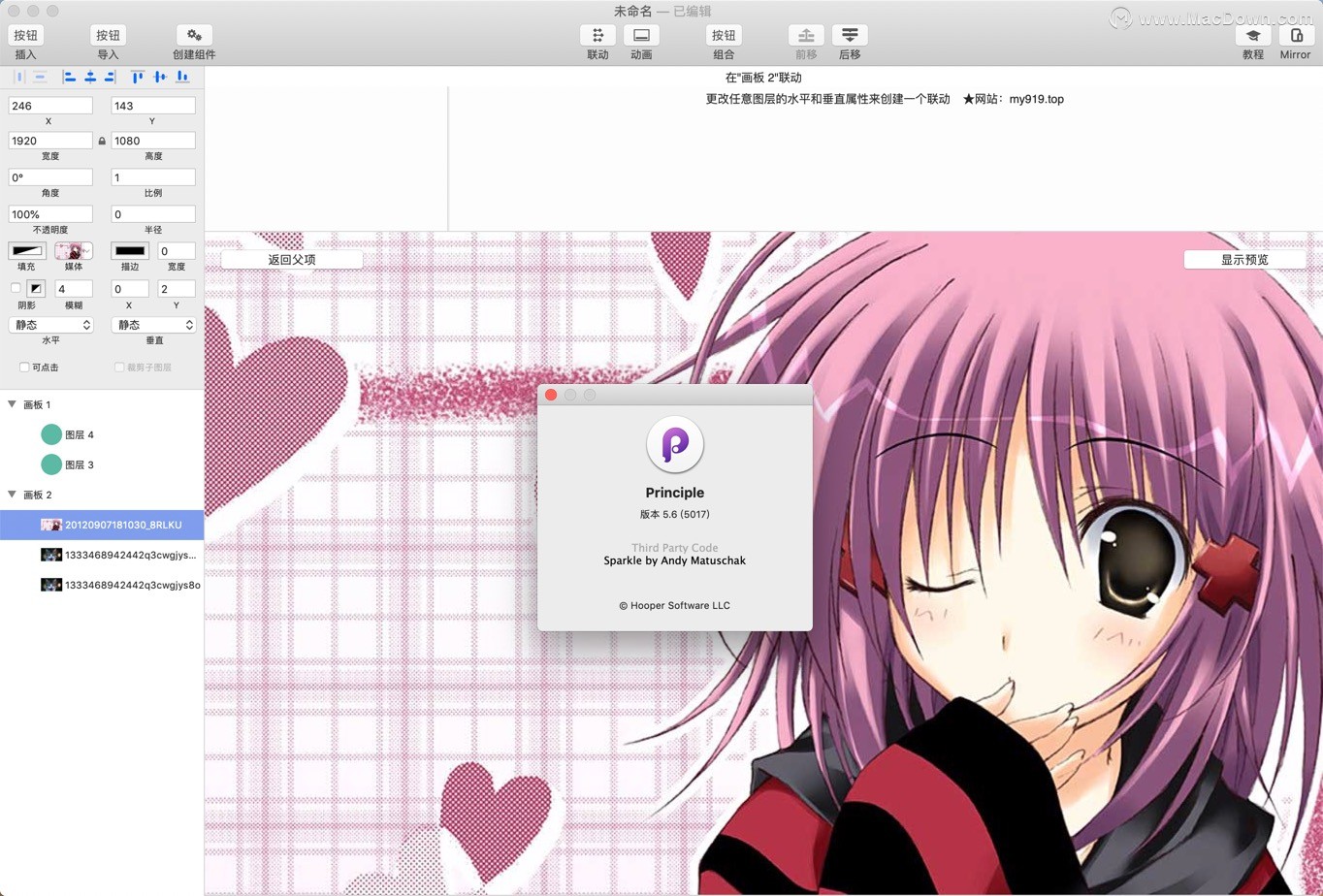1323x896 pixels.
Task: Click the Hooper Software LLC copyright text
Action: pos(675,605)
